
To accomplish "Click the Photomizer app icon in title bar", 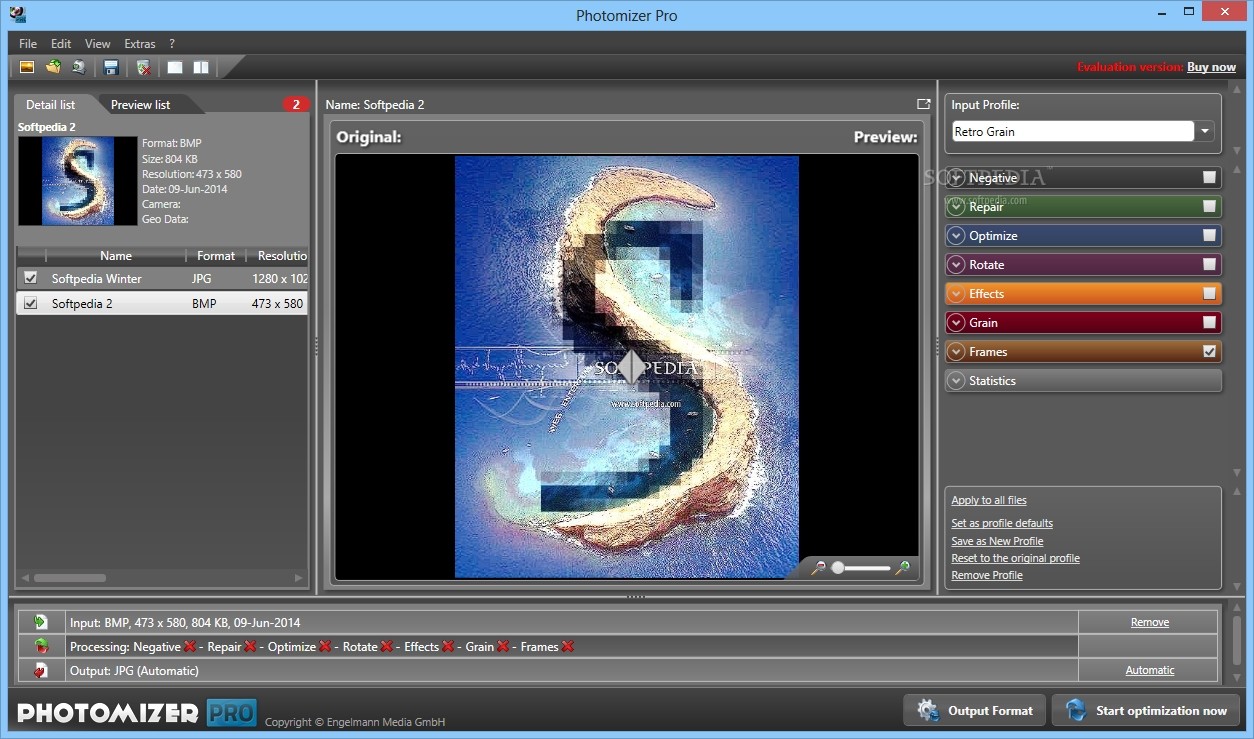I will (x=17, y=15).
